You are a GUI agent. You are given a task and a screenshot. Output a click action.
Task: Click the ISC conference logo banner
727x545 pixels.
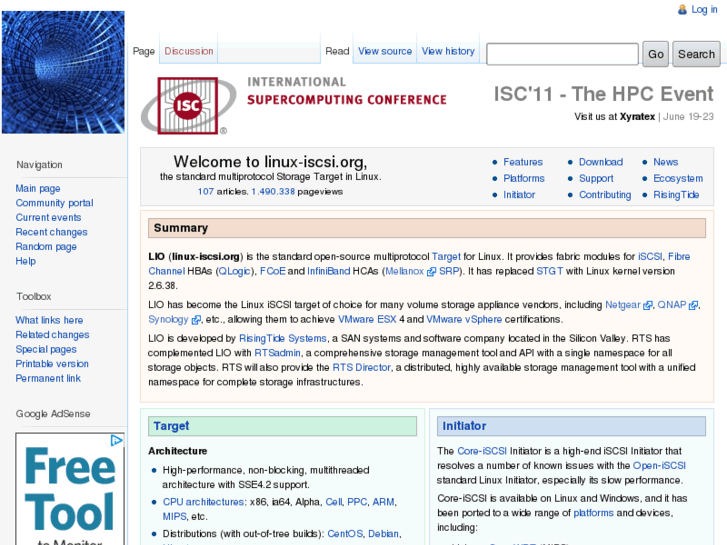coord(294,106)
